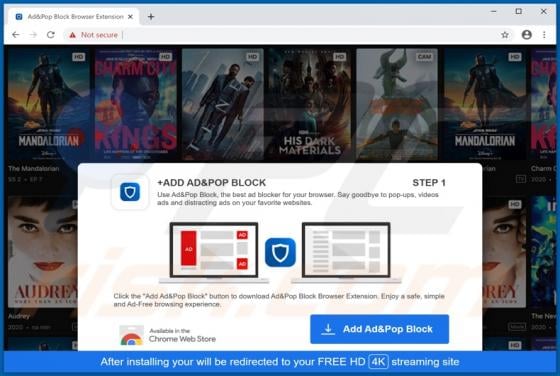Screen dimensions: 560x376
Task: Open the first Mandalorian poster thumbnail
Action: coord(49,104)
